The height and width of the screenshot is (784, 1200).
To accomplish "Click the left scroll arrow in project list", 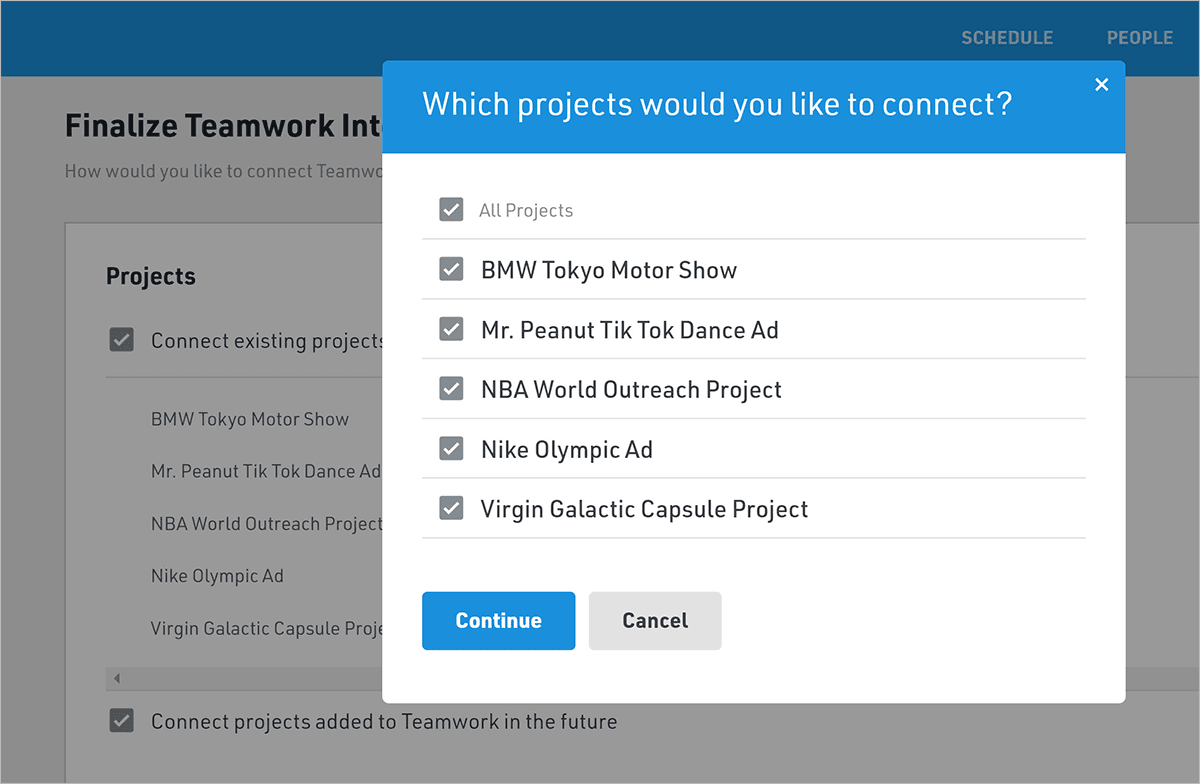I will [x=116, y=679].
